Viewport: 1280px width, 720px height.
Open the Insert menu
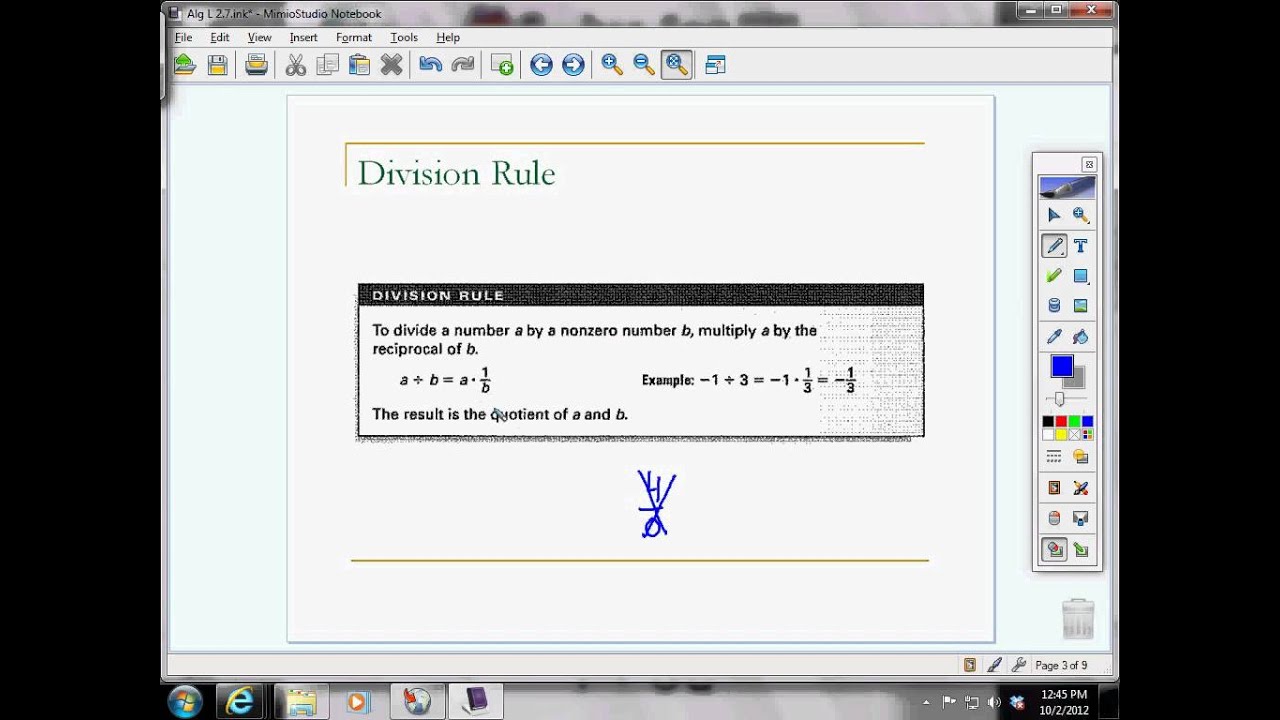(x=303, y=37)
